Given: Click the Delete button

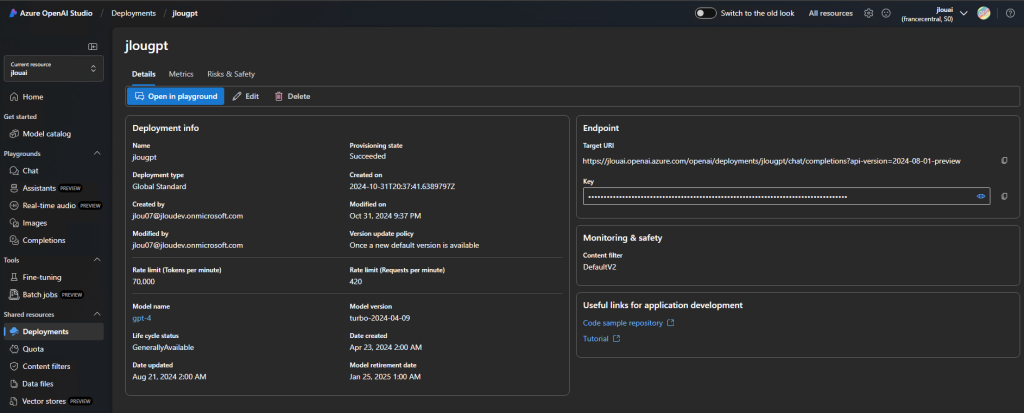Looking at the screenshot, I should [x=292, y=96].
